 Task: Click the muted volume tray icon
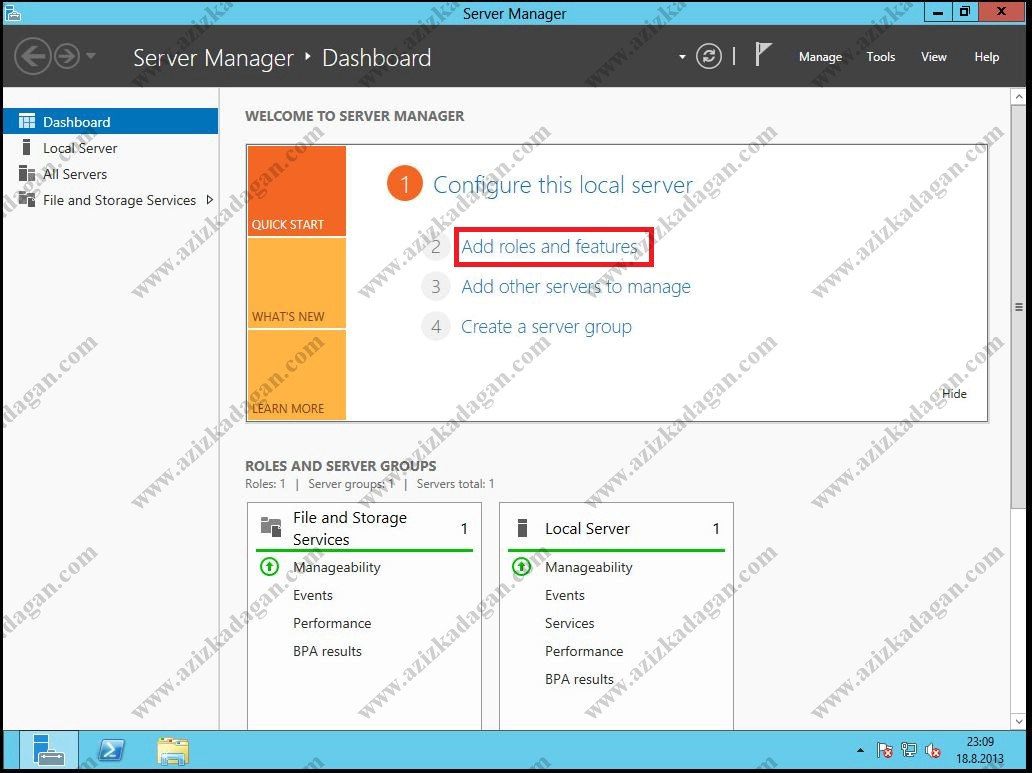click(x=933, y=750)
